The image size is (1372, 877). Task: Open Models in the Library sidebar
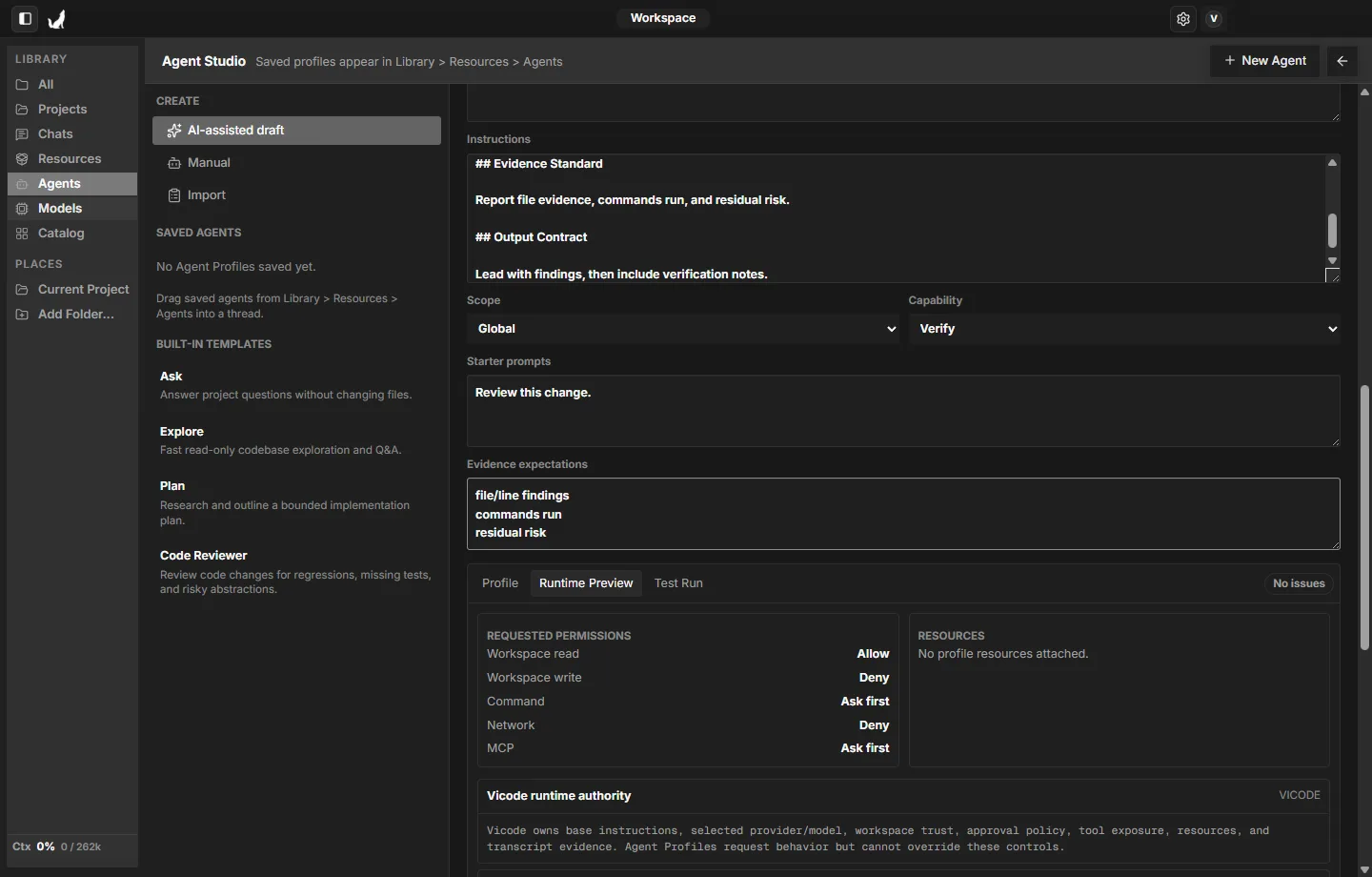(x=72, y=209)
